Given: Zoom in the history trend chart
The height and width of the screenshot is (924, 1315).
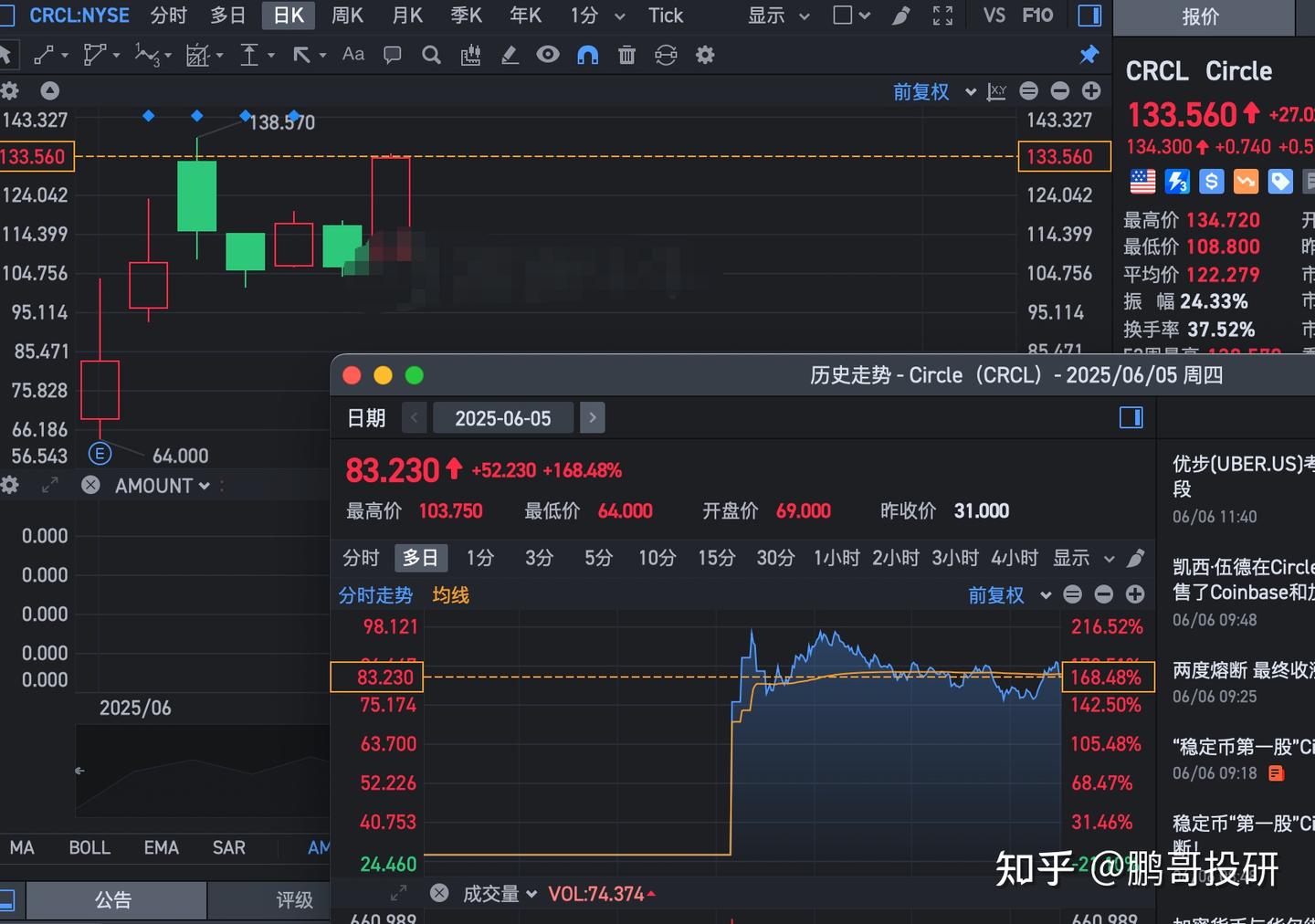Looking at the screenshot, I should [x=1135, y=594].
